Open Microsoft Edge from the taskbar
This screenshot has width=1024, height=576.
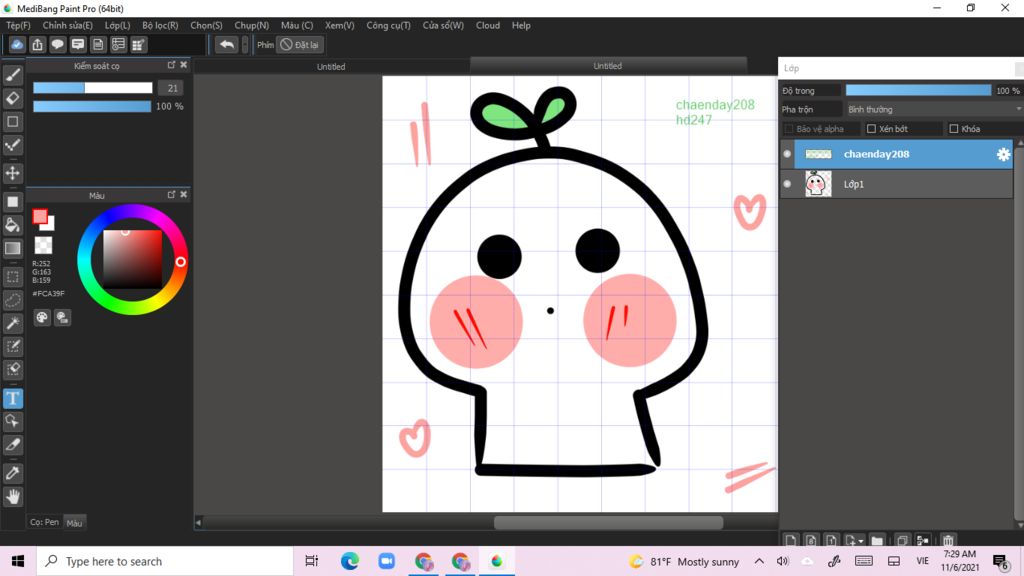[349, 561]
